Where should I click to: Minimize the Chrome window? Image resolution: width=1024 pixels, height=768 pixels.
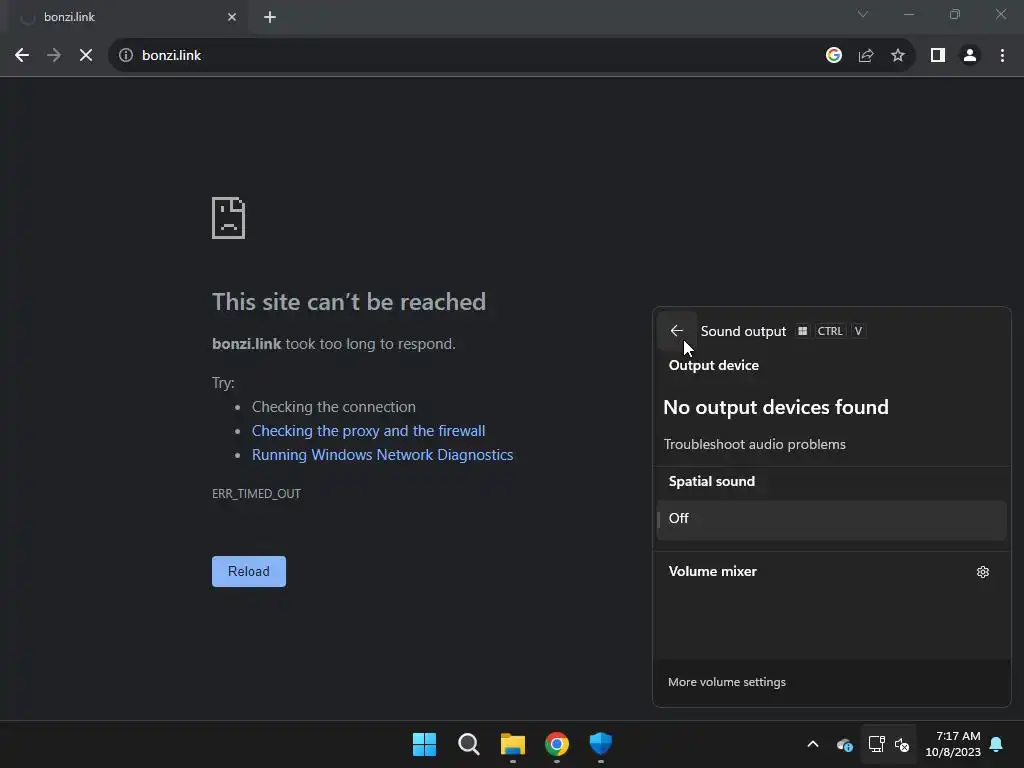[x=909, y=14]
